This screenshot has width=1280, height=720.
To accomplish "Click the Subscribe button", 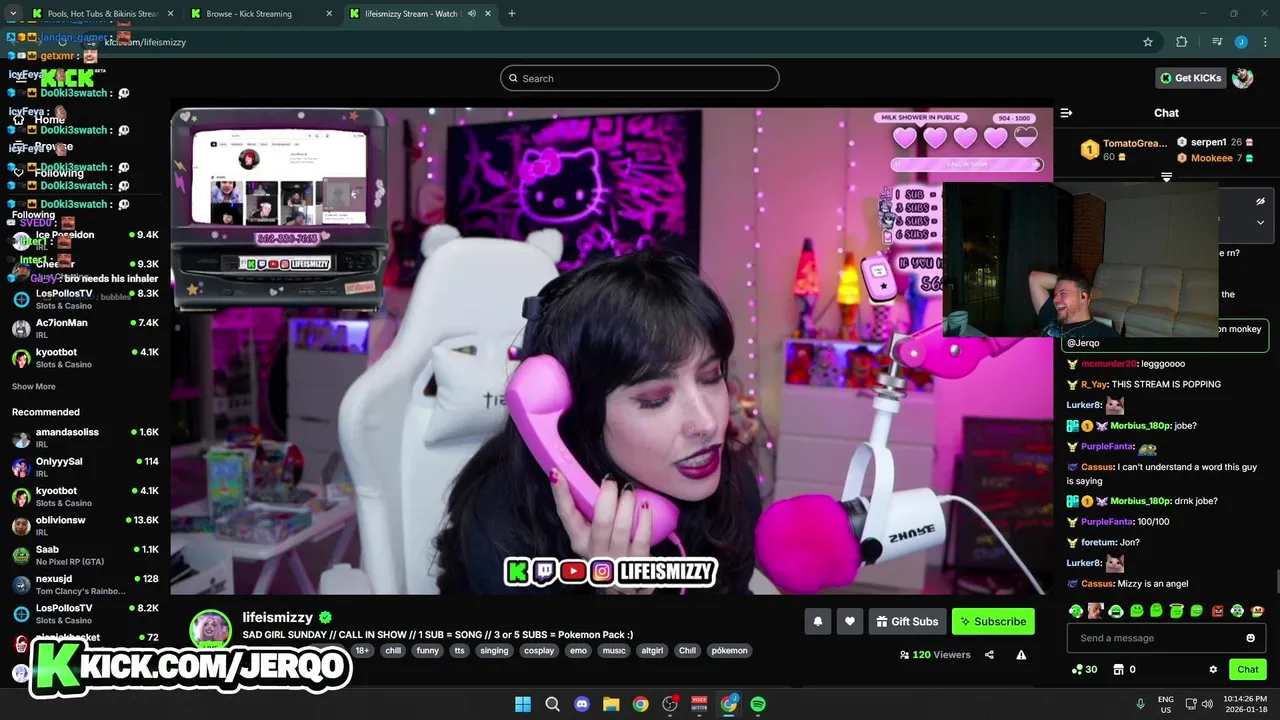I will coord(993,621).
